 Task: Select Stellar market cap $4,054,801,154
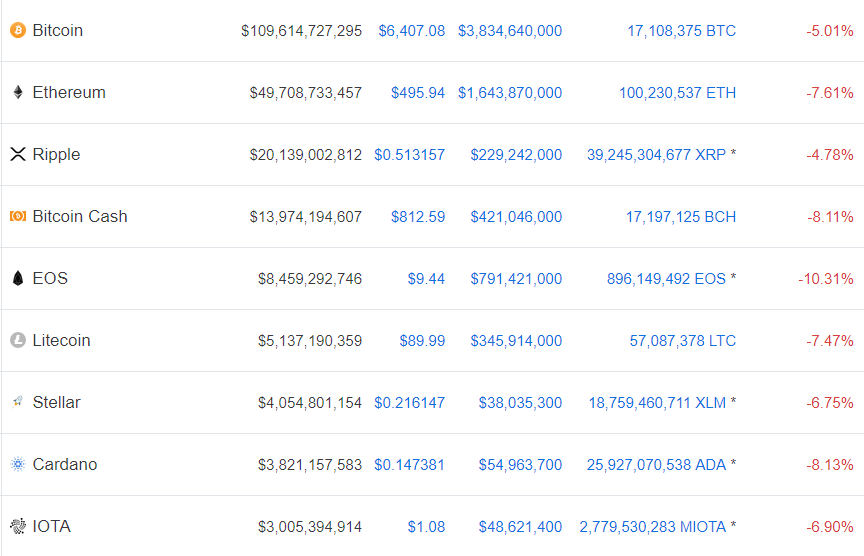click(x=310, y=403)
